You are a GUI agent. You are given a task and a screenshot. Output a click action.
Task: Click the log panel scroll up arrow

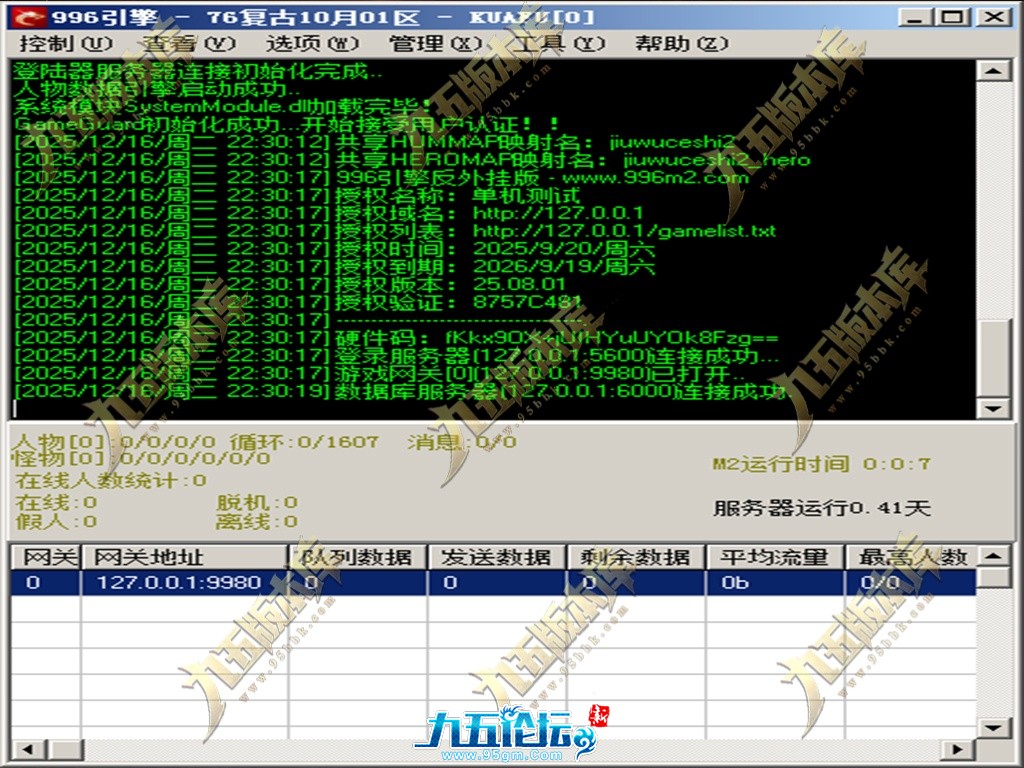pyautogui.click(x=992, y=72)
